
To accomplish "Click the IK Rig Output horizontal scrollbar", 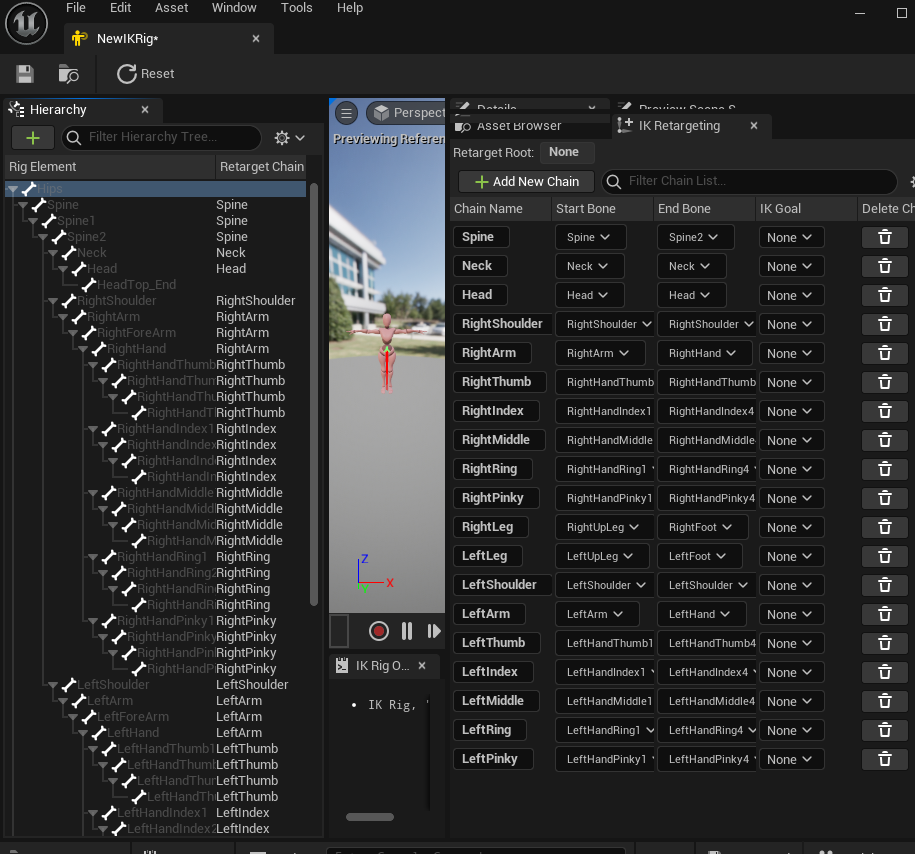I will click(x=370, y=817).
